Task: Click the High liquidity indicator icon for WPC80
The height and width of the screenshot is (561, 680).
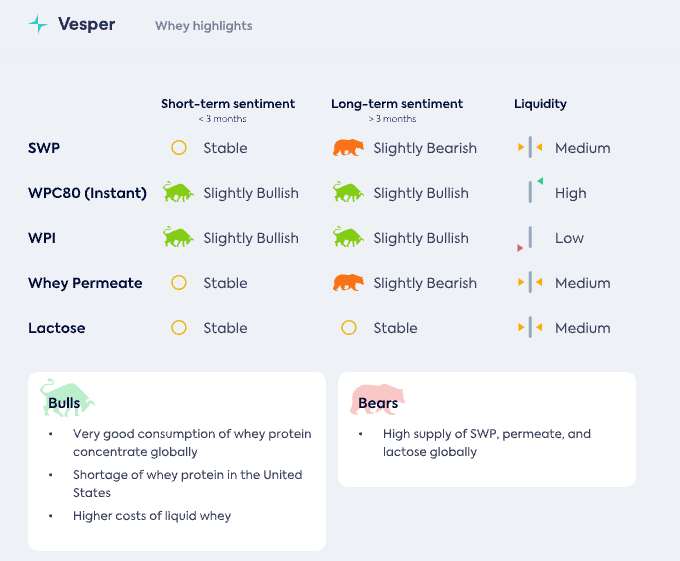Action: pos(532,192)
